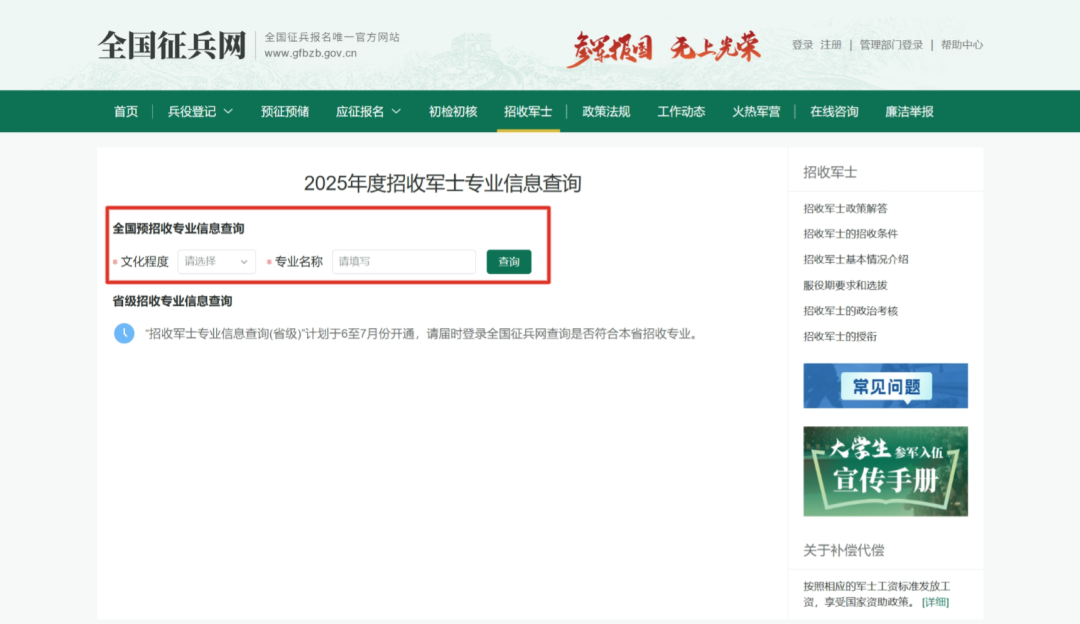Open the 招收军士 navigation tab
Viewport: 1080px width, 624px height.
528,112
